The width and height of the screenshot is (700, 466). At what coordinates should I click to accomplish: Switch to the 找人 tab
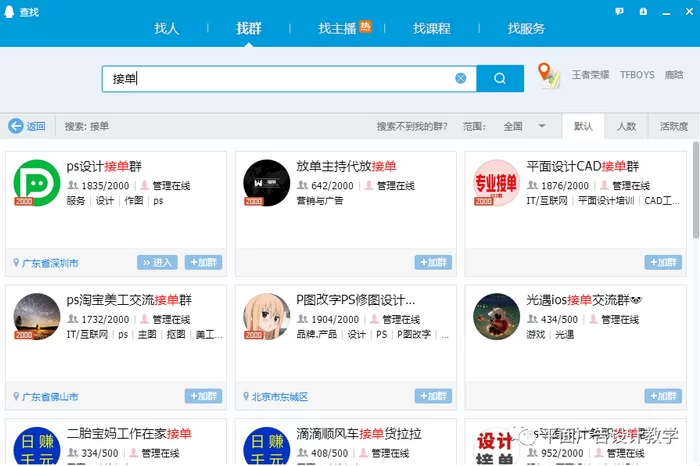pyautogui.click(x=167, y=29)
